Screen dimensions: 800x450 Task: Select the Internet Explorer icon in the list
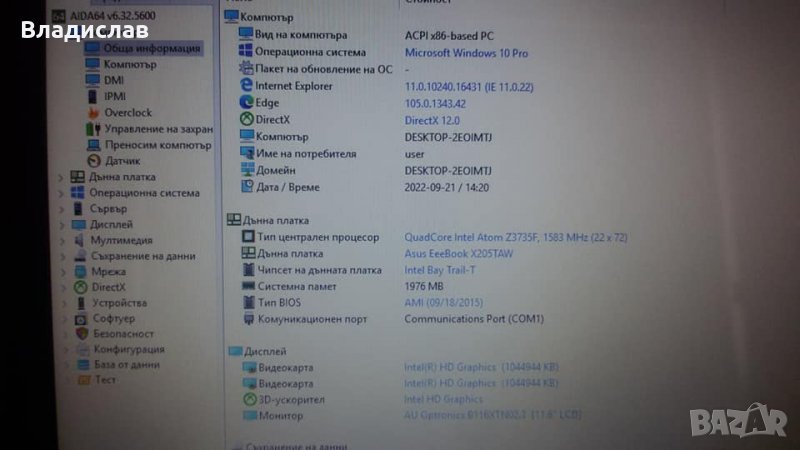point(246,86)
